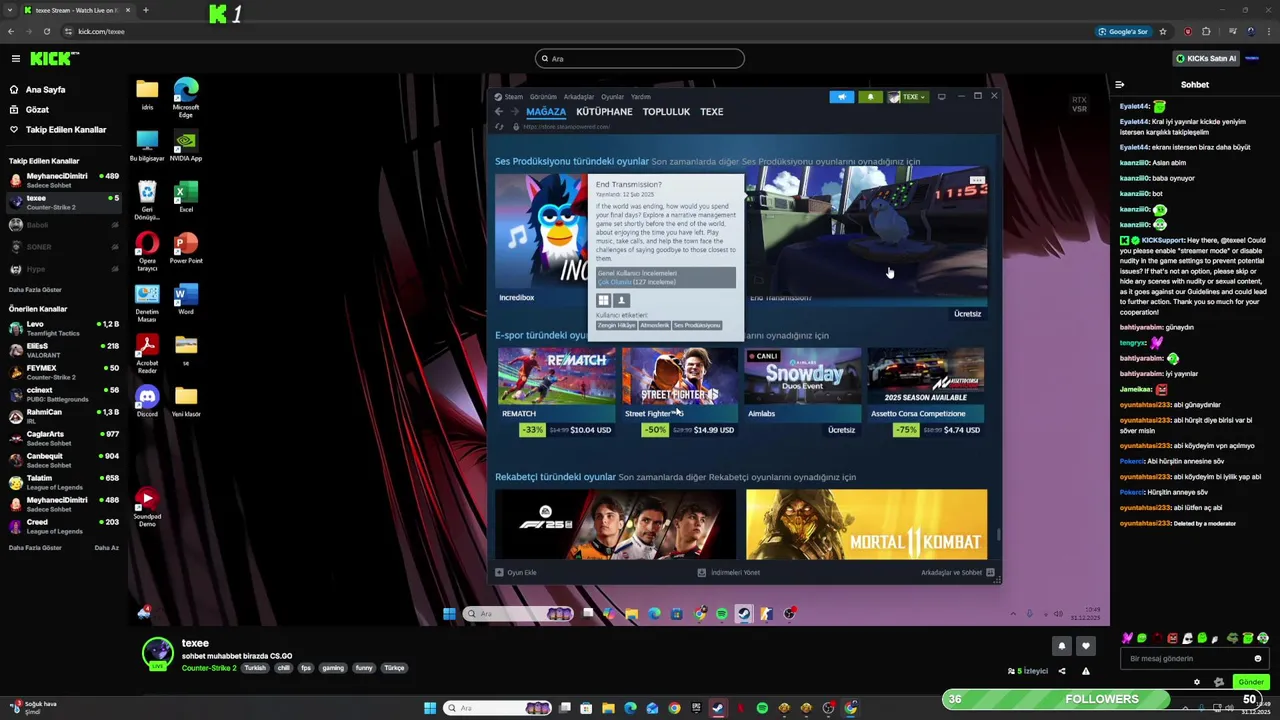The image size is (1280, 720).
Task: Click the report warning triangle icon
Action: coord(1085,671)
